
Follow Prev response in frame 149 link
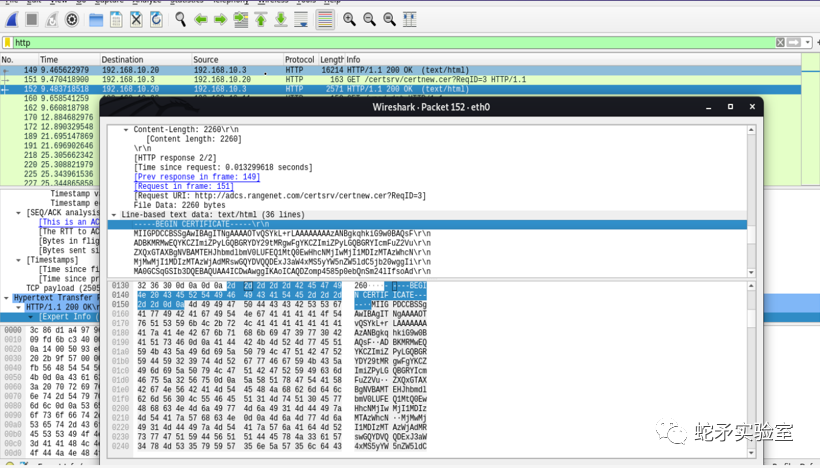coord(197,177)
